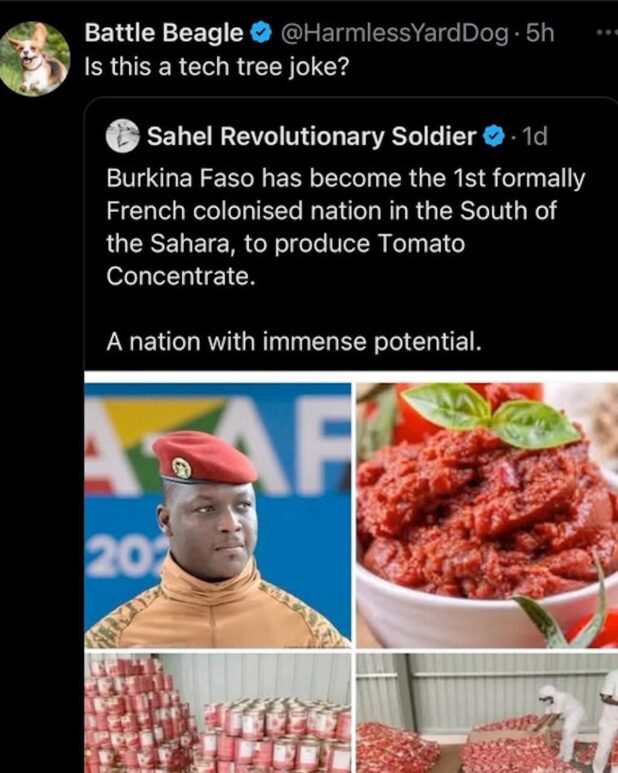The image size is (618, 773).
Task: Click "A nation with immense potential." line
Action: tap(294, 342)
